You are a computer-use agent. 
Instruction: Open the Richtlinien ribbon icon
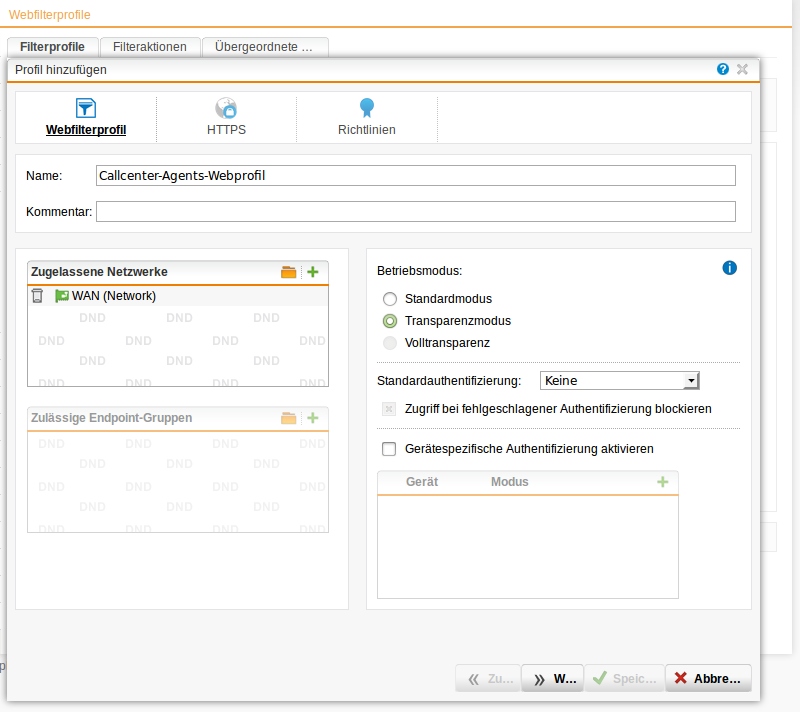click(x=367, y=108)
